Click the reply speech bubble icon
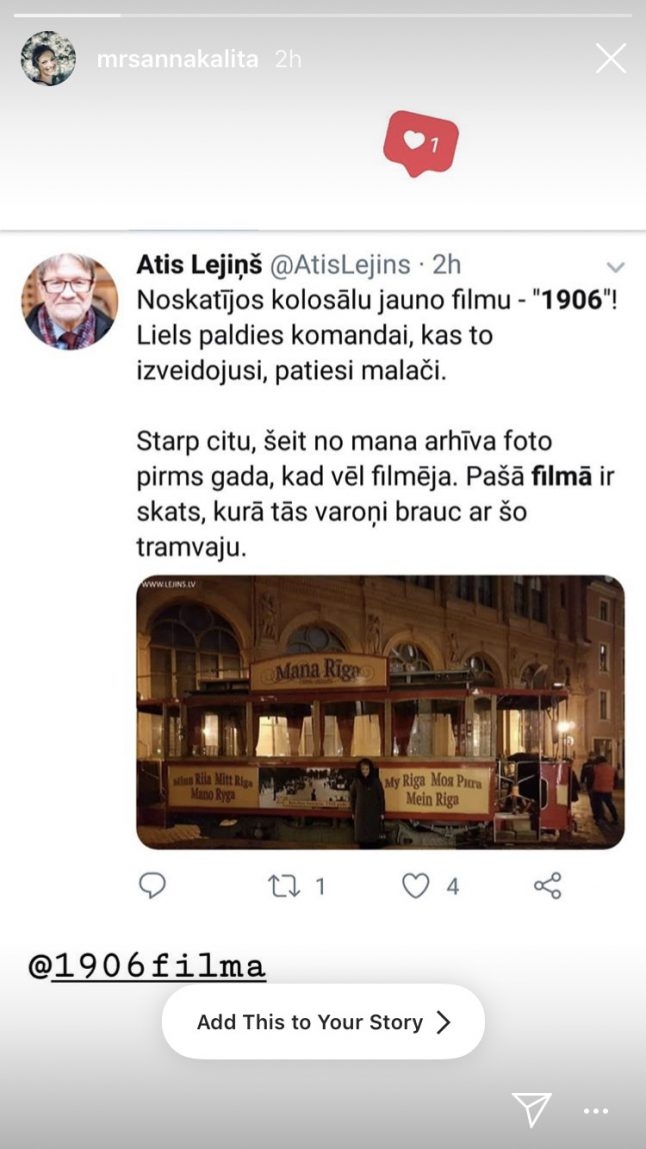 152,886
